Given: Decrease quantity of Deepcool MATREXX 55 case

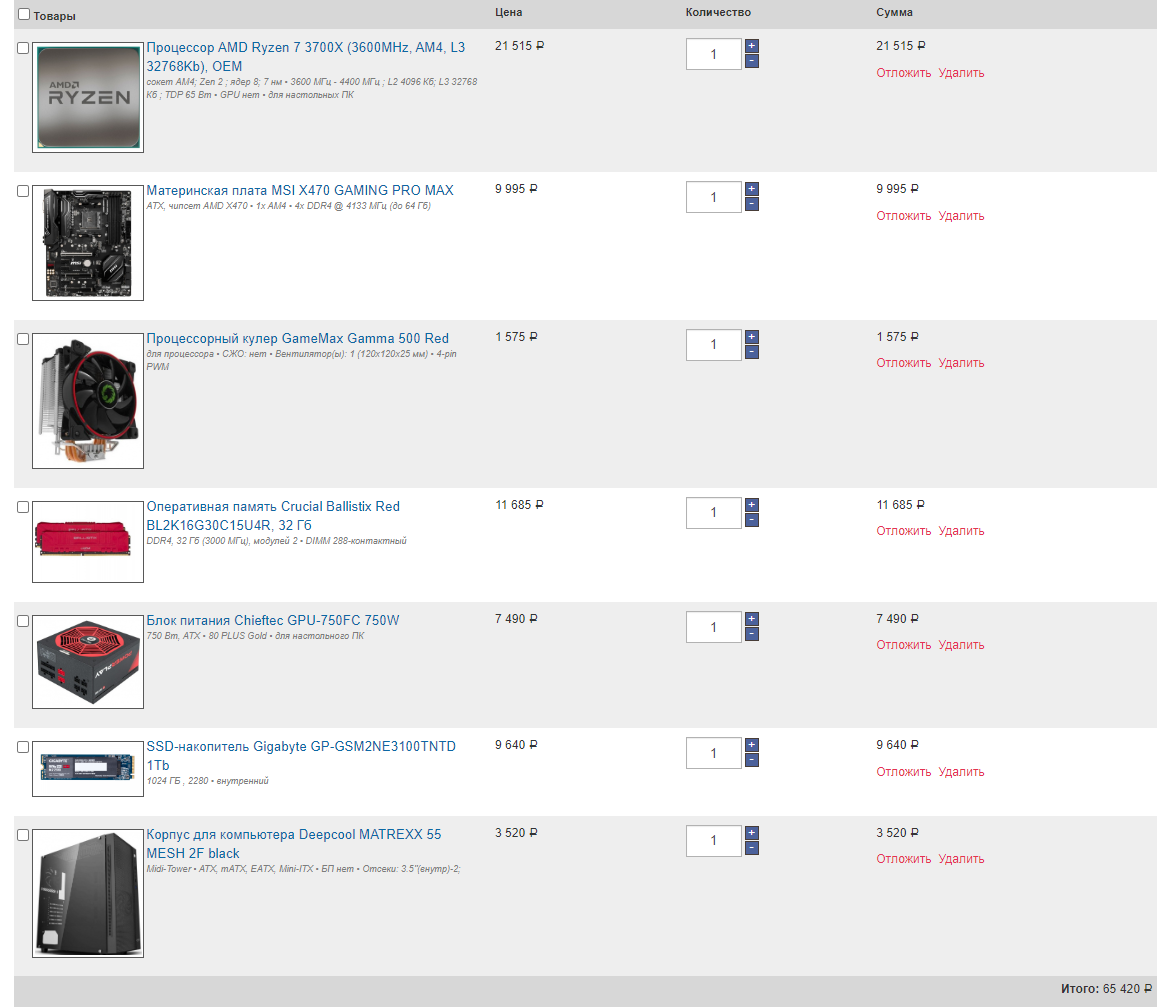Looking at the screenshot, I should pyautogui.click(x=751, y=848).
